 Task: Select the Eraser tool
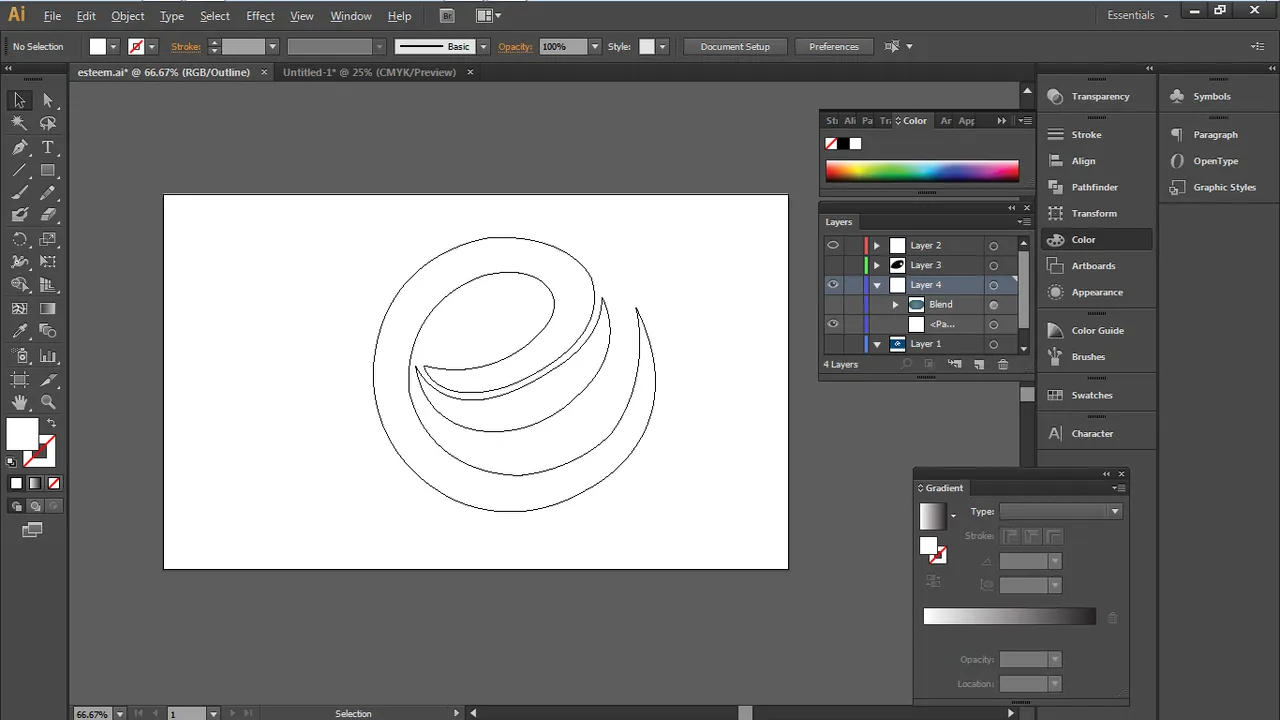pyautogui.click(x=48, y=215)
